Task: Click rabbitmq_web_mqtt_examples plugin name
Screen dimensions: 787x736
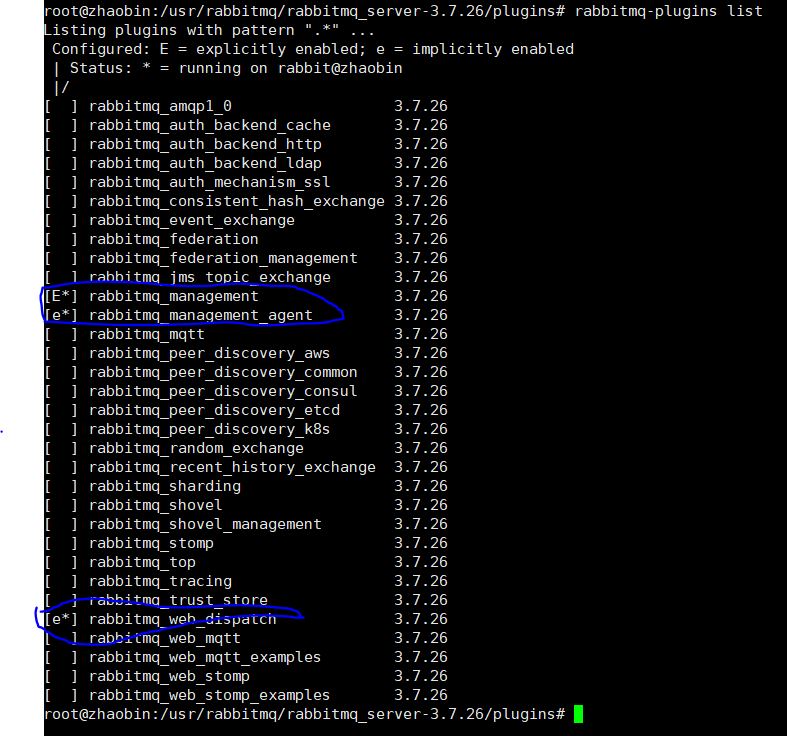Action: [205, 658]
